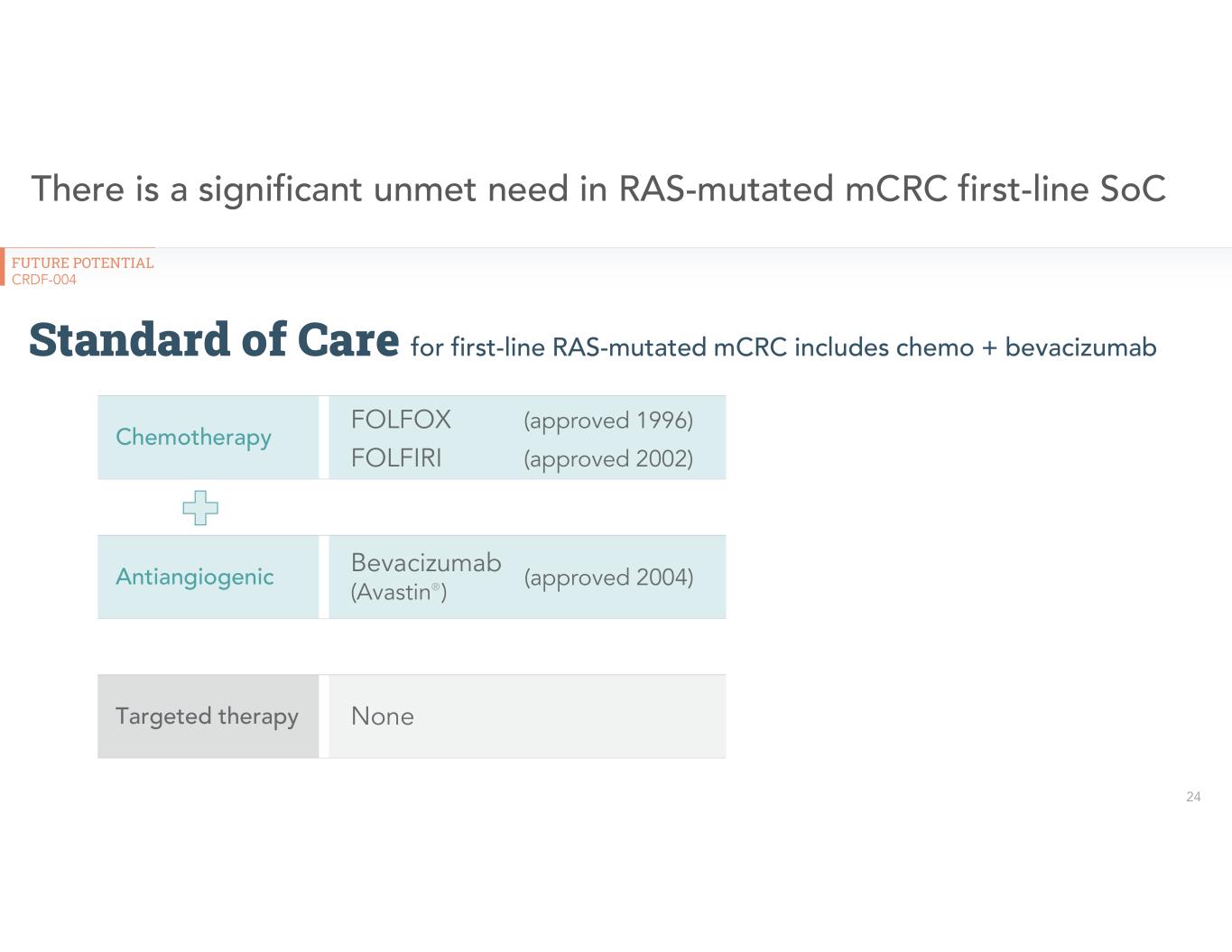This screenshot has height=952, width=1232.
Task: Click the Avastin brand name in parentheses
Action: 393,593
